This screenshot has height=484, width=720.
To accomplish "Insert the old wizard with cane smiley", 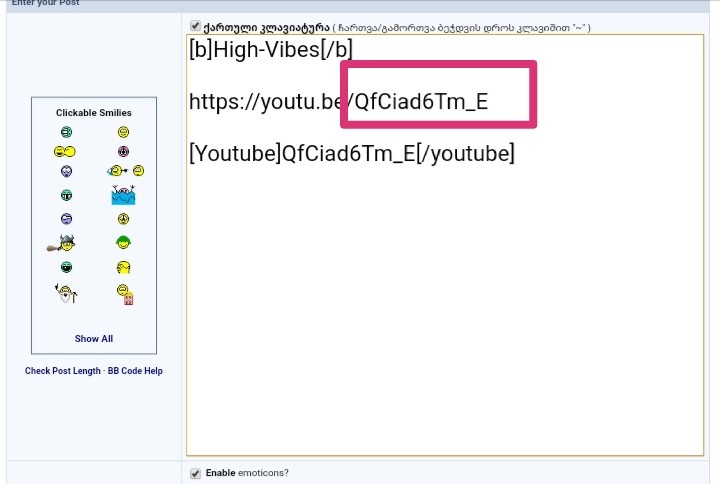I will (66, 293).
